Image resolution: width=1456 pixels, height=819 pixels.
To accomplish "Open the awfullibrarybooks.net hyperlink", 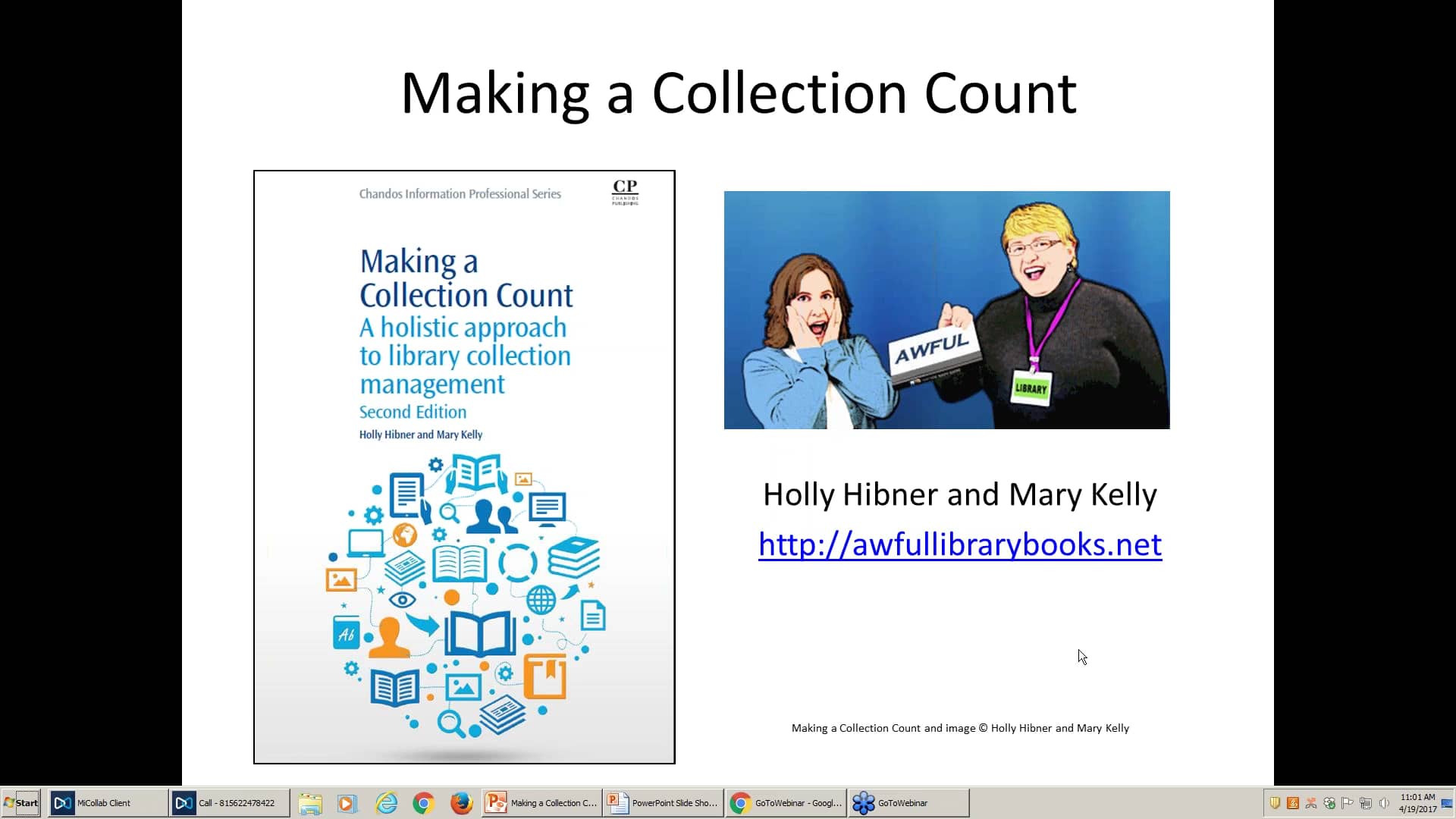I will [960, 544].
